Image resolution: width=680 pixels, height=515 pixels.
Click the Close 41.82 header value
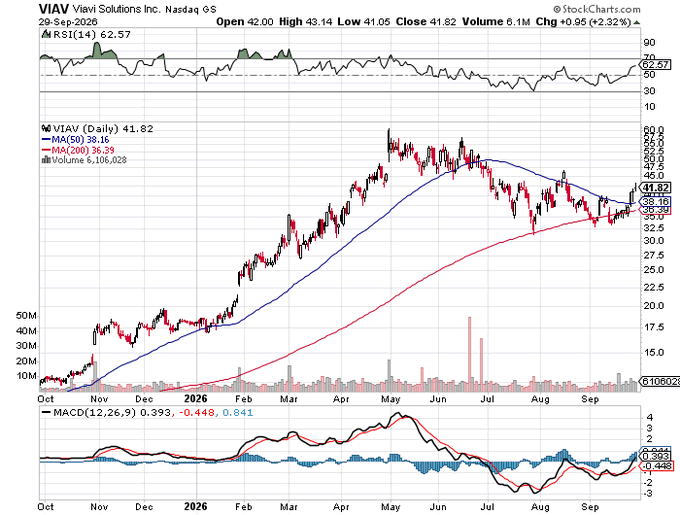point(426,22)
